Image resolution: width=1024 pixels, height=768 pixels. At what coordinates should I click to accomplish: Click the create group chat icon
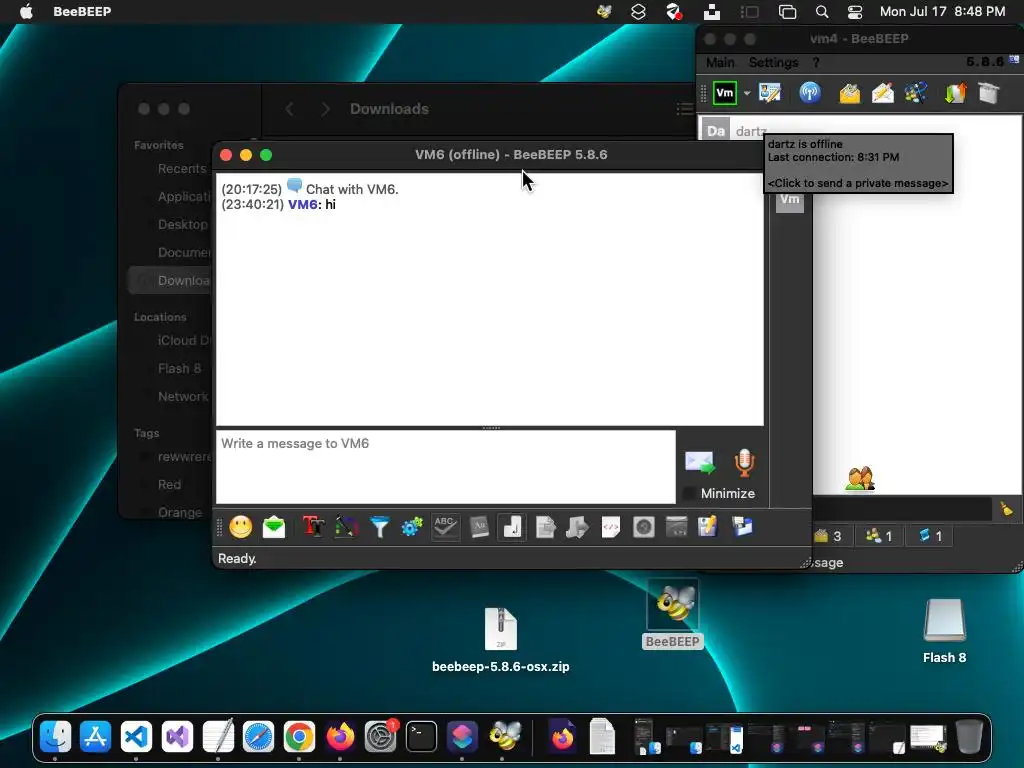pos(916,93)
